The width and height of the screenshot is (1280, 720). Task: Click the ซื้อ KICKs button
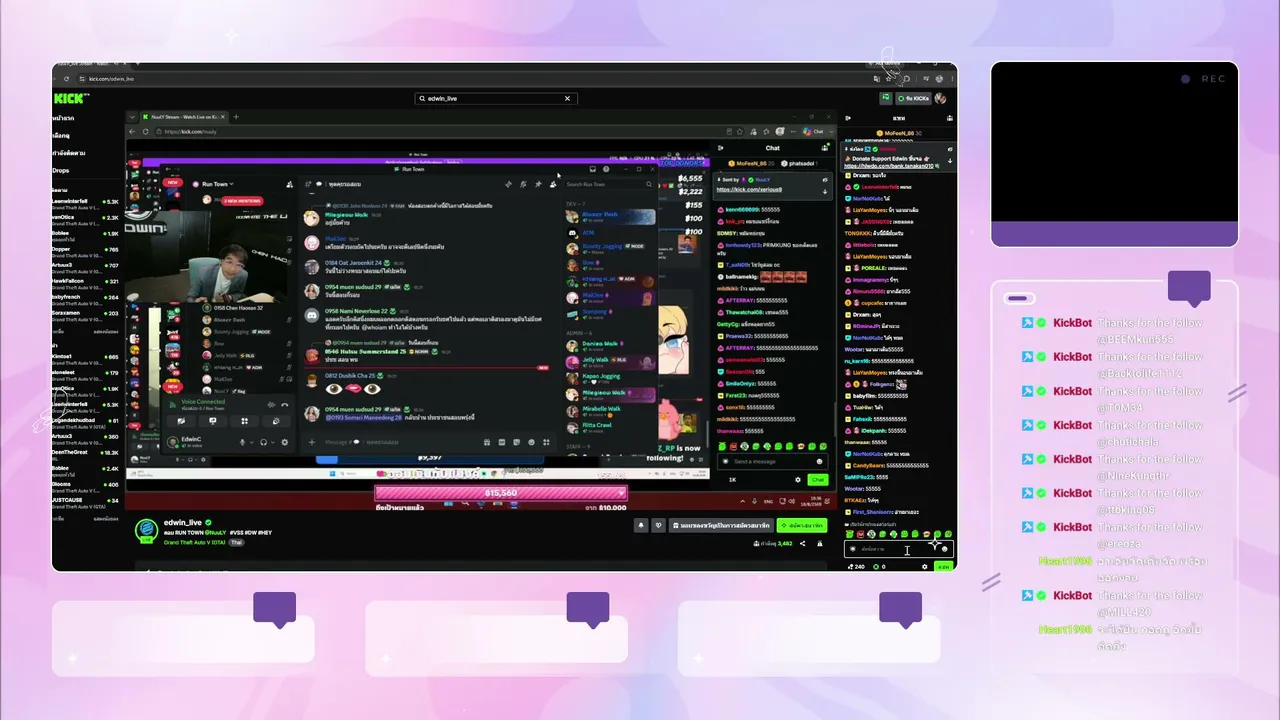pyautogui.click(x=913, y=99)
